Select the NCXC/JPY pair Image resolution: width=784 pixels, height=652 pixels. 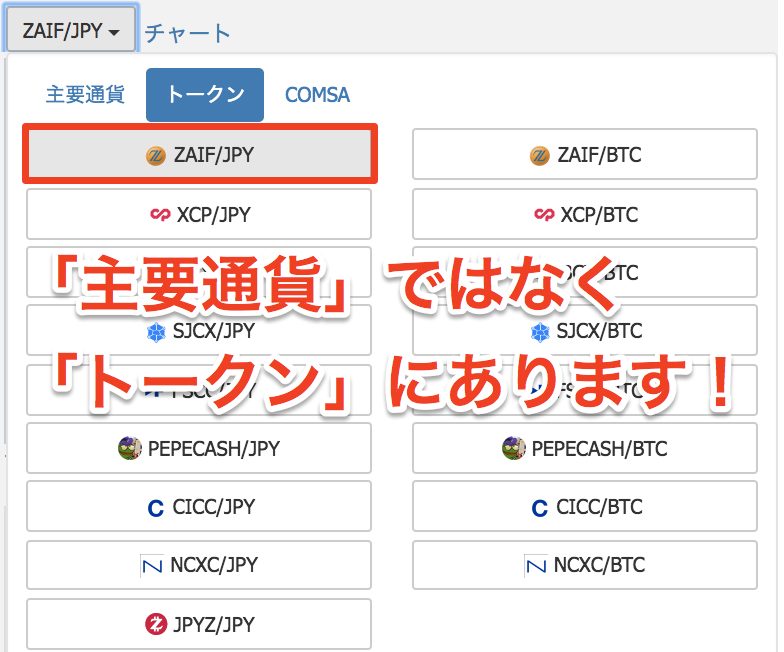click(x=199, y=564)
